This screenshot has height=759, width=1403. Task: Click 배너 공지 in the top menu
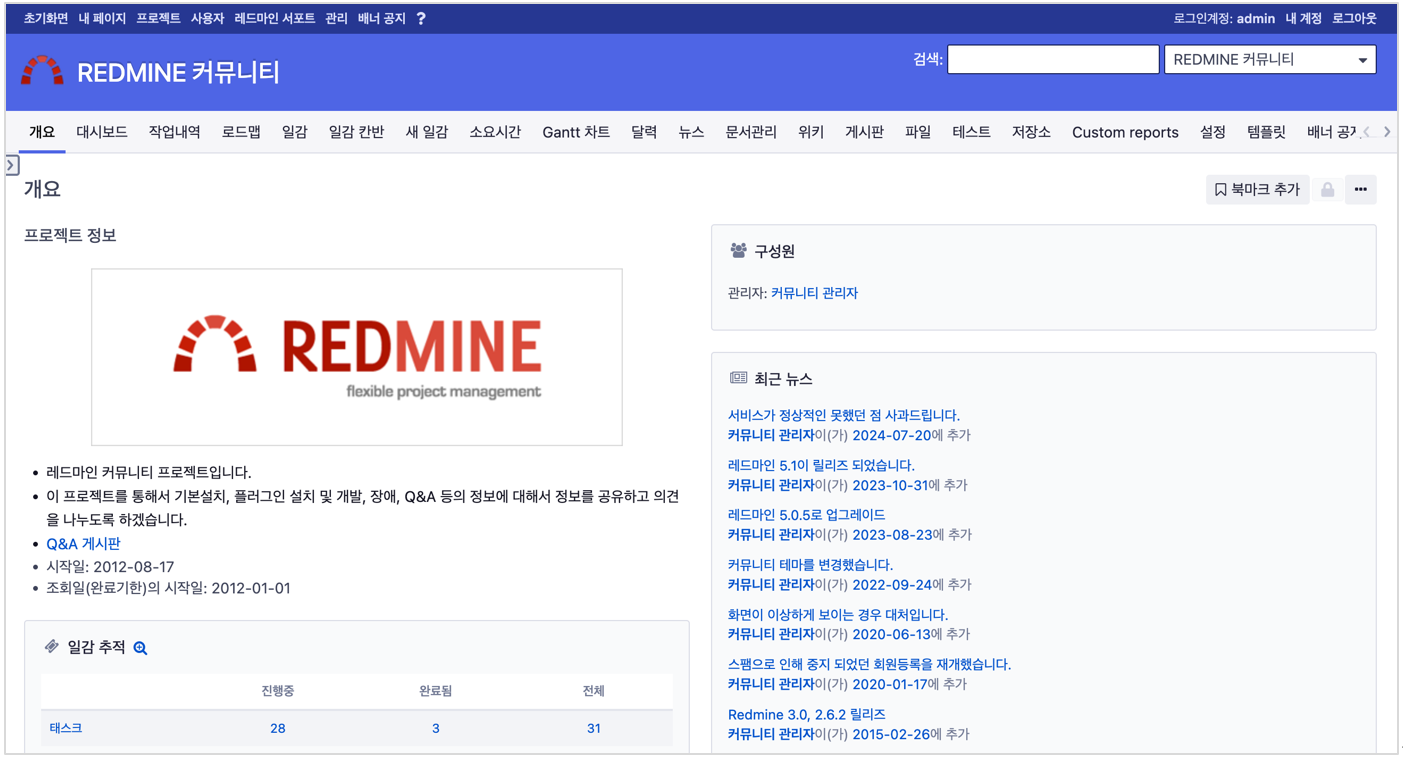click(x=381, y=18)
